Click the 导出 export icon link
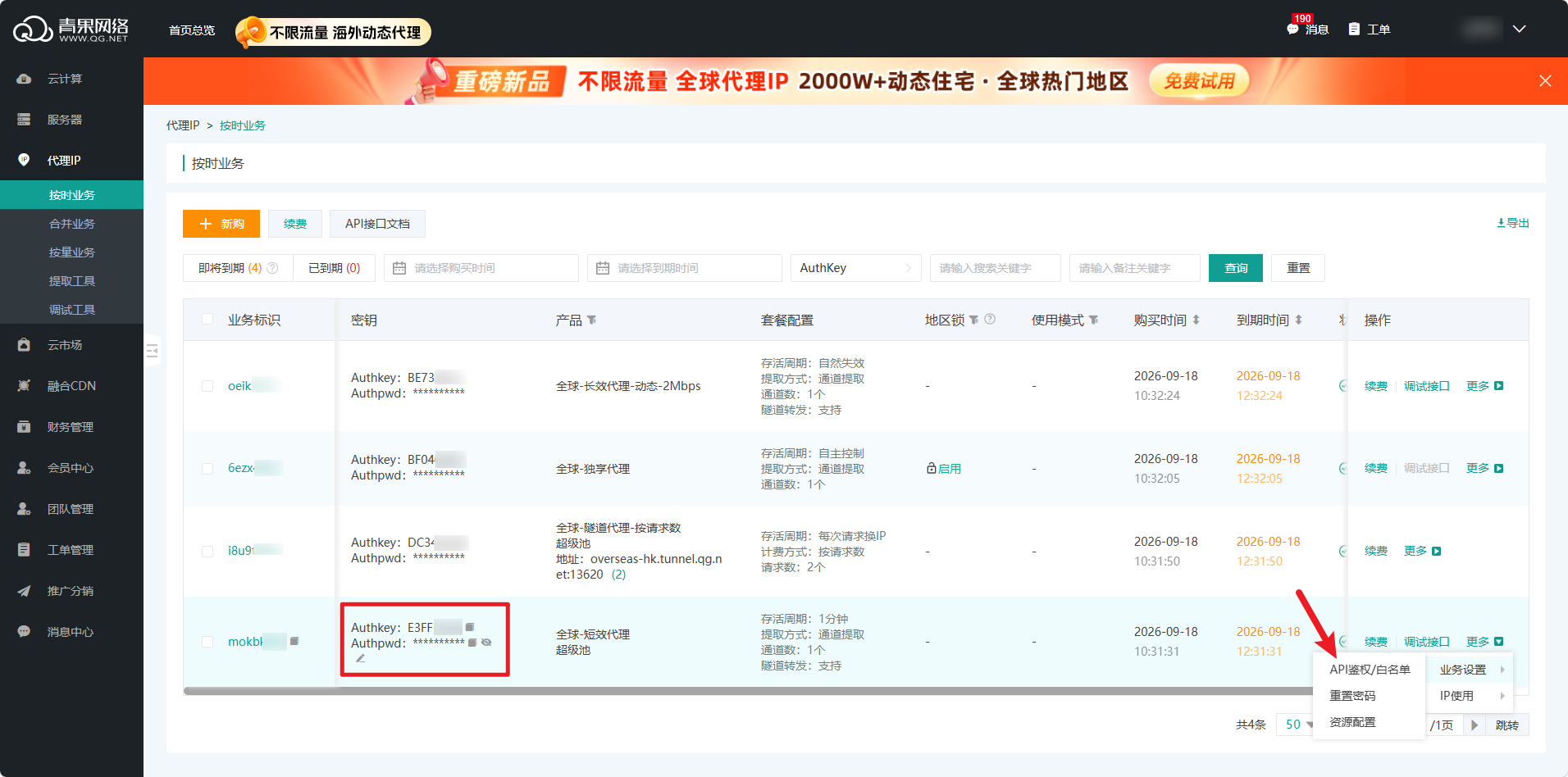 1513,223
